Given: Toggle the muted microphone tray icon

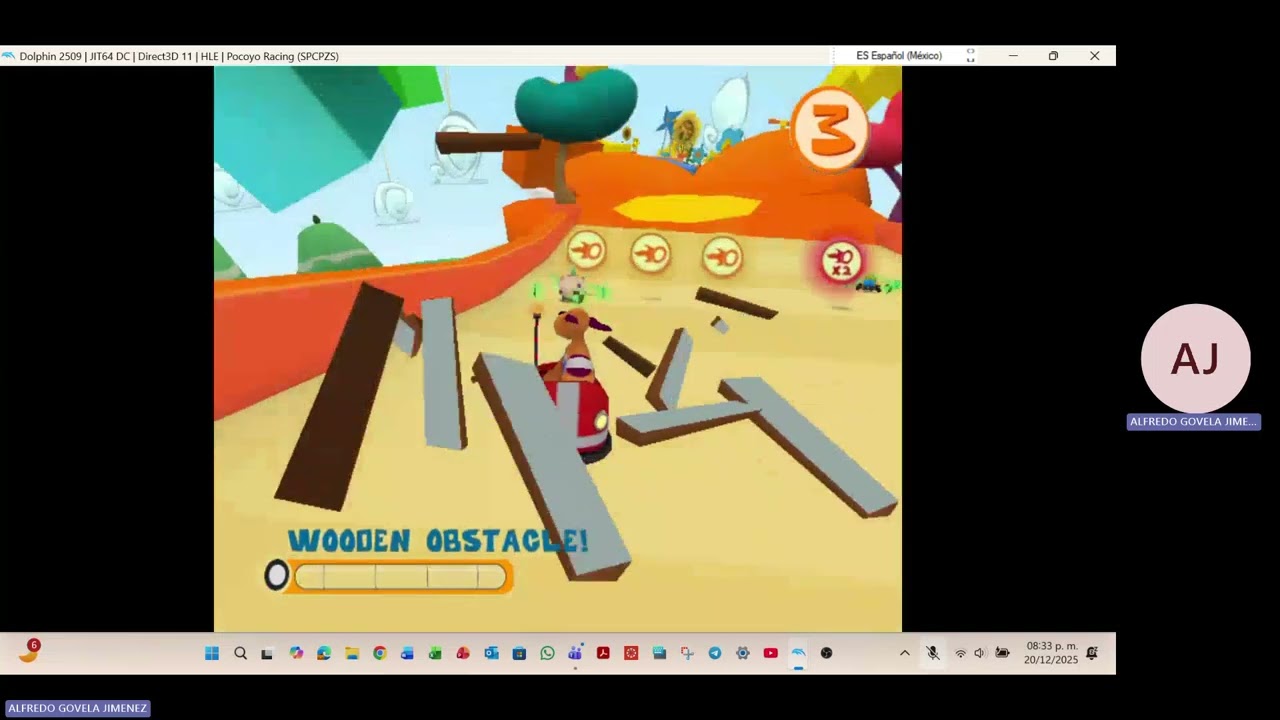Looking at the screenshot, I should pyautogui.click(x=932, y=653).
